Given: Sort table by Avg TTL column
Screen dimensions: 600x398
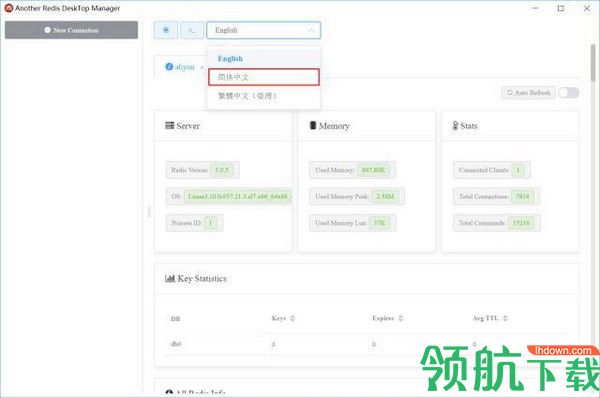Looking at the screenshot, I should click(x=490, y=318).
